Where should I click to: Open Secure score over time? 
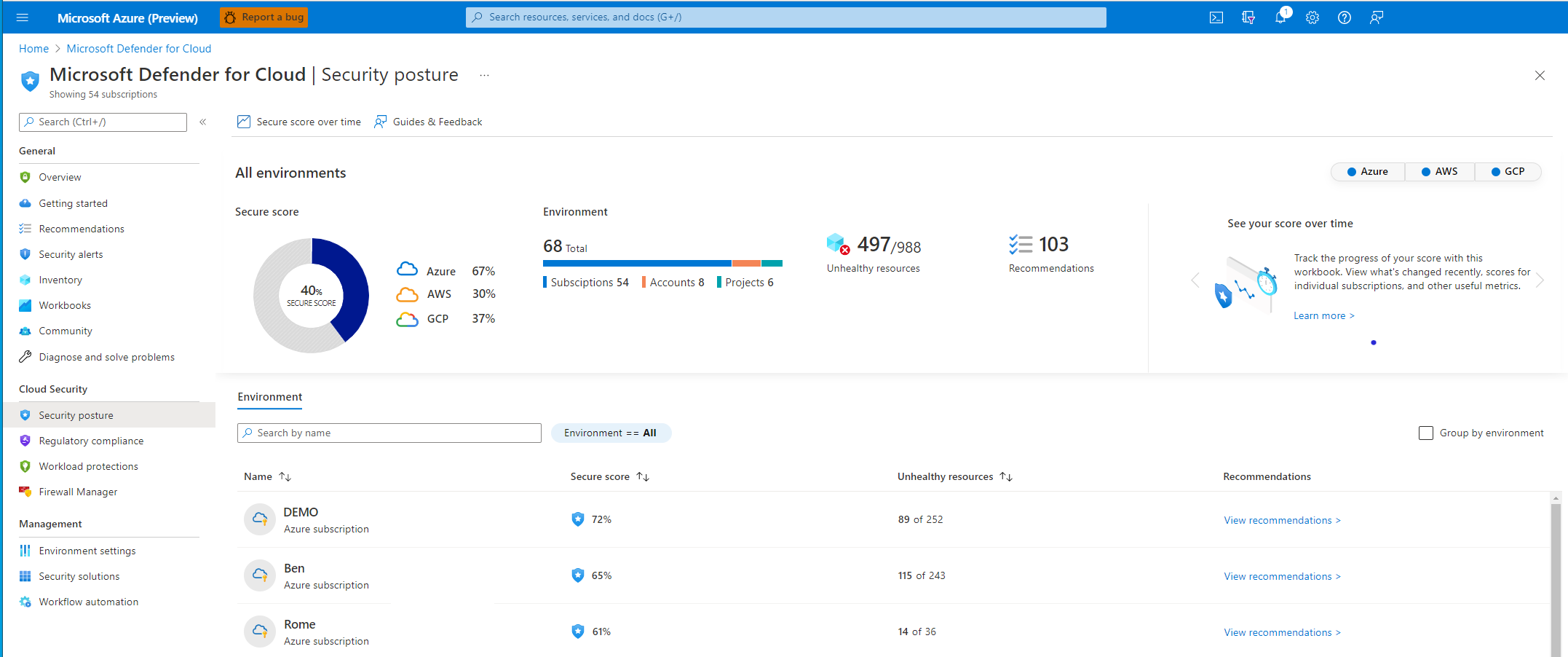click(x=299, y=122)
